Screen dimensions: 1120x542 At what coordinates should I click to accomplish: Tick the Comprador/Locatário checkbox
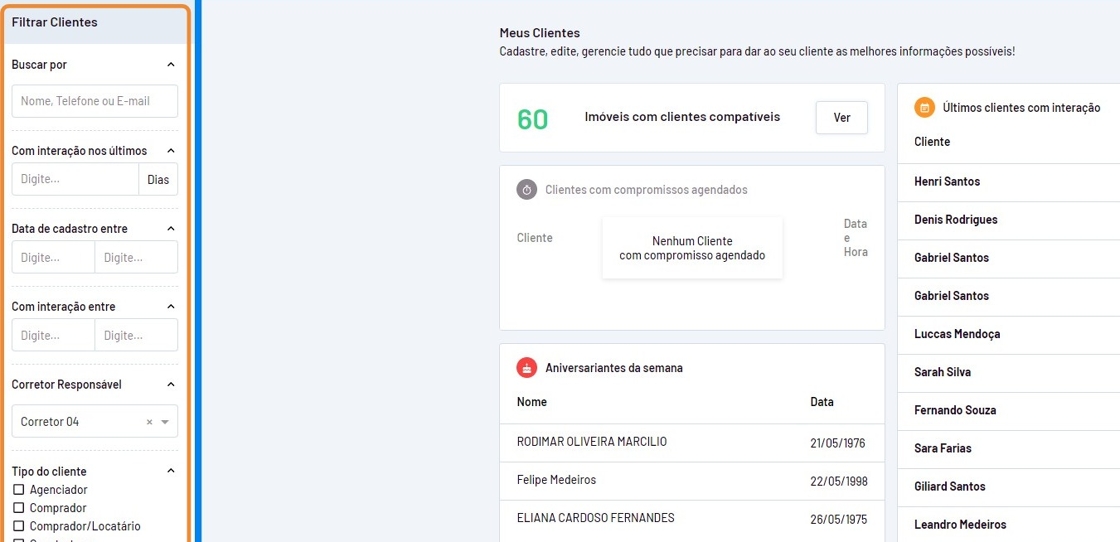[x=19, y=526]
